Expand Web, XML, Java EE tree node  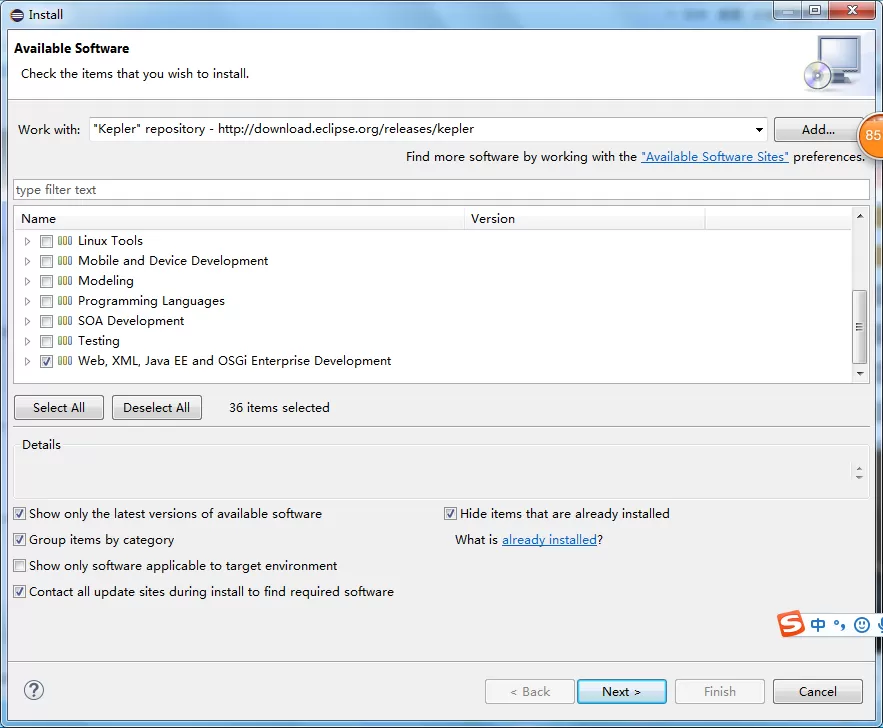27,361
